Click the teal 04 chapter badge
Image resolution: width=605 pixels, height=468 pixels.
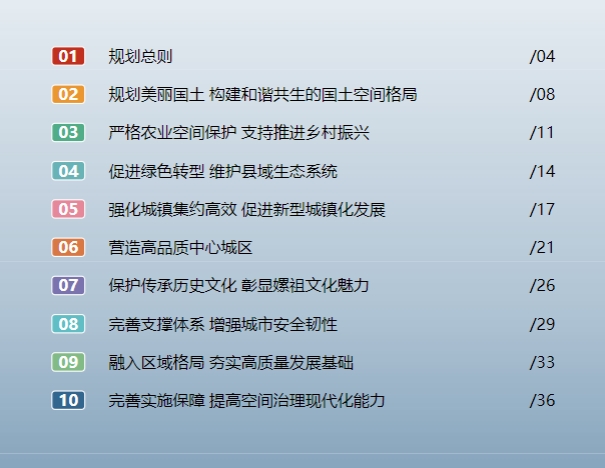click(68, 171)
